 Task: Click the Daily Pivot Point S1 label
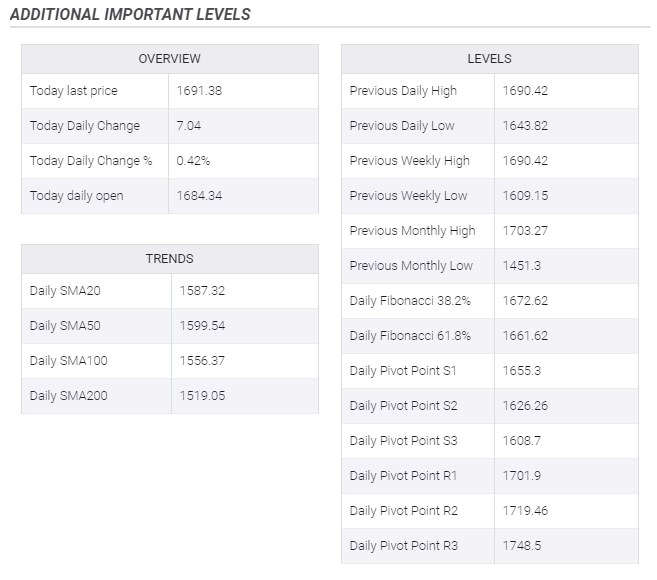(x=402, y=371)
